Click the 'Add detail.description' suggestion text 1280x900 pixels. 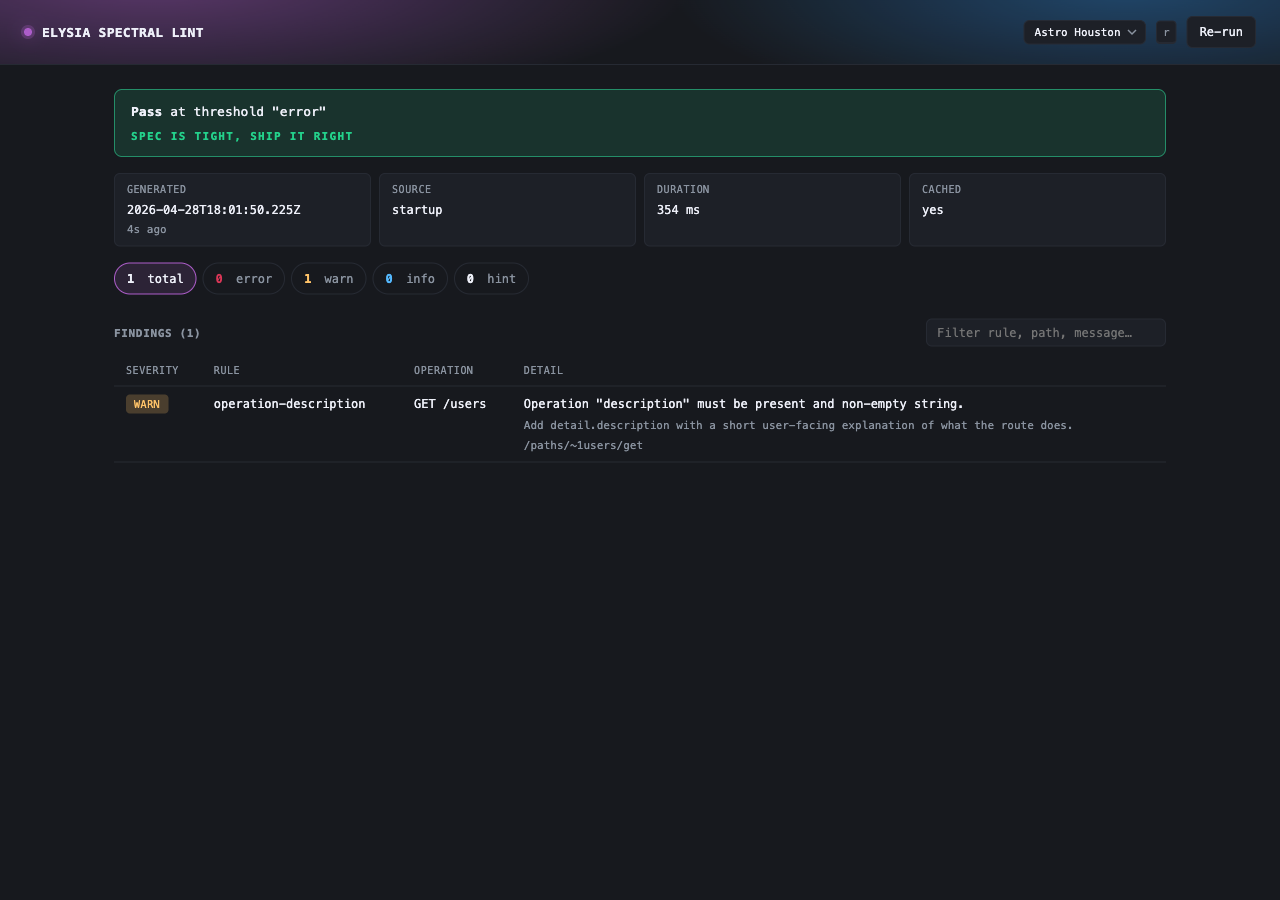tap(798, 426)
